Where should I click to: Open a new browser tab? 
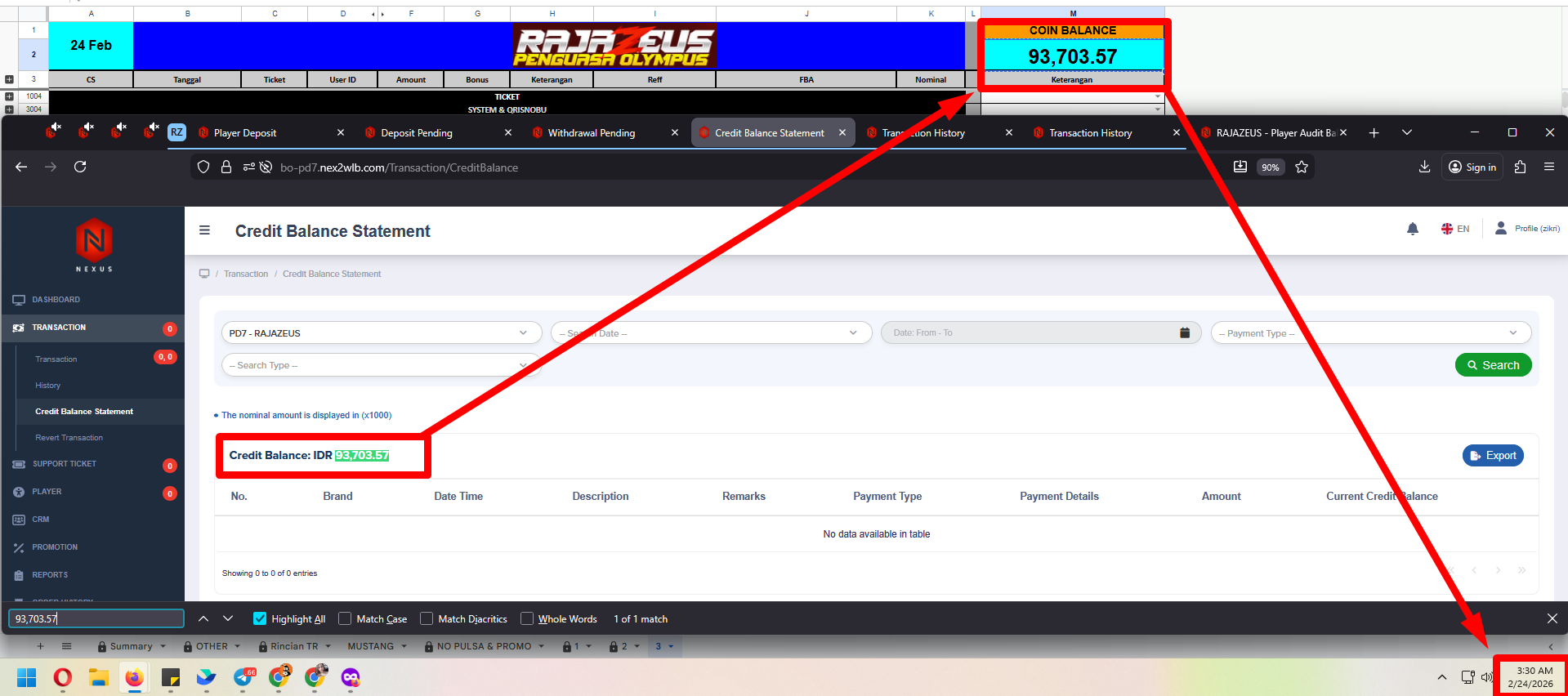[x=1374, y=132]
